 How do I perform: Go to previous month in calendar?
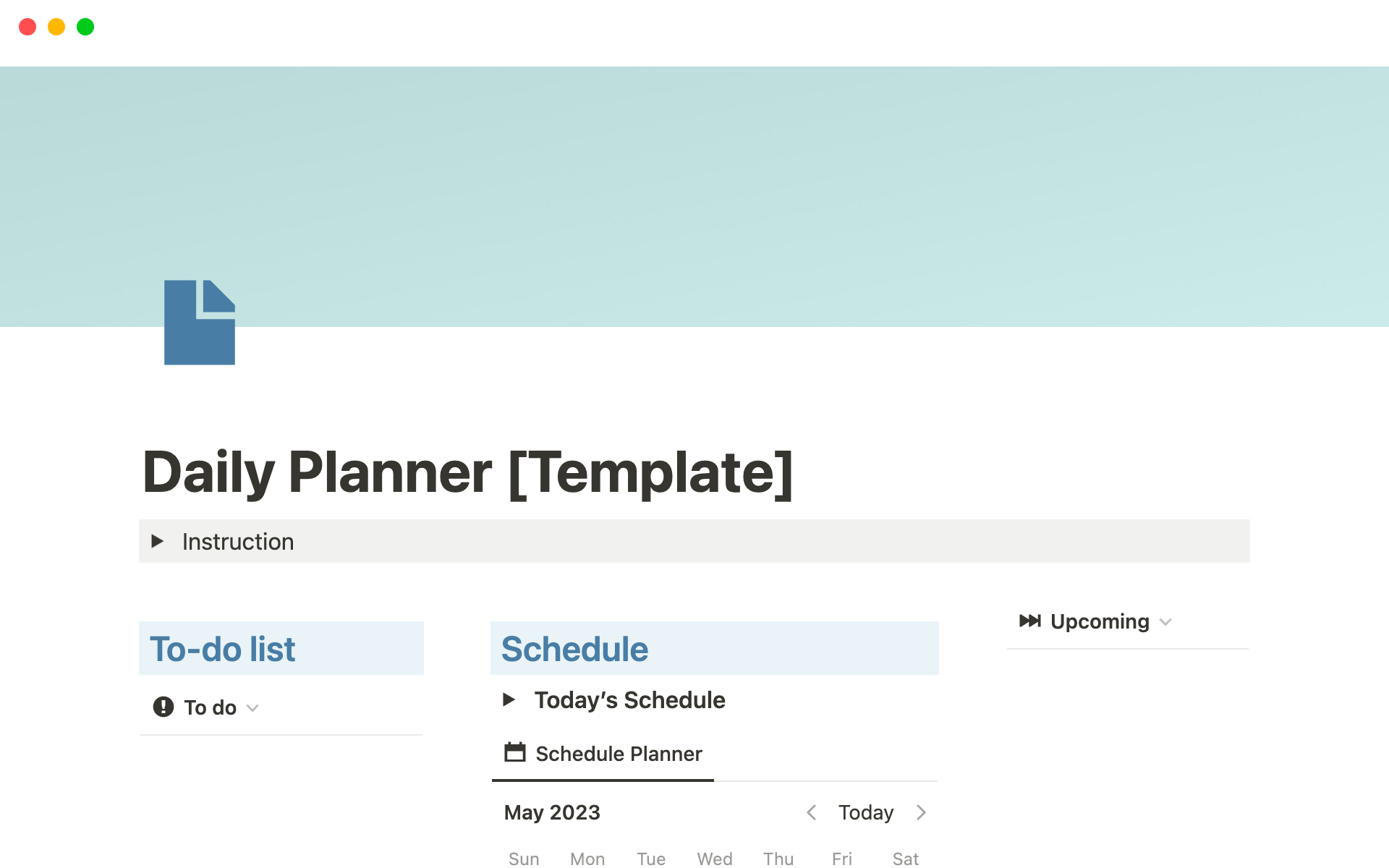[x=812, y=812]
